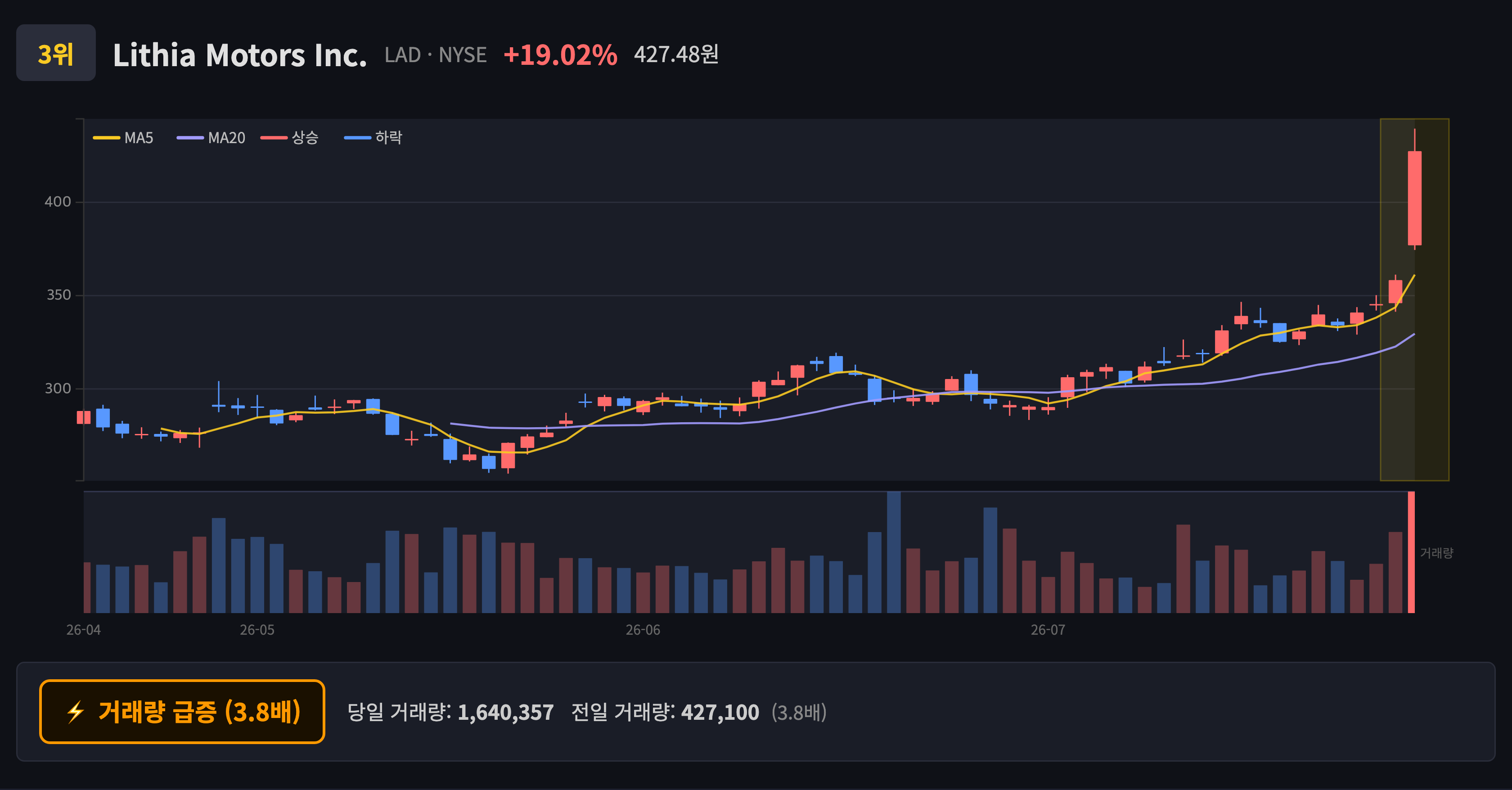Click the 26-05 date axis label

pos(257,630)
